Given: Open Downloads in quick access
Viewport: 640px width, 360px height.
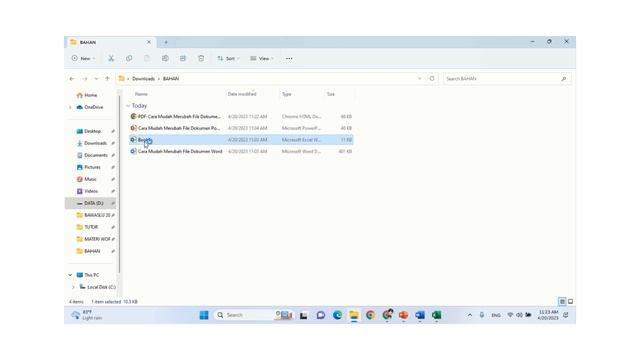Looking at the screenshot, I should coord(92,143).
